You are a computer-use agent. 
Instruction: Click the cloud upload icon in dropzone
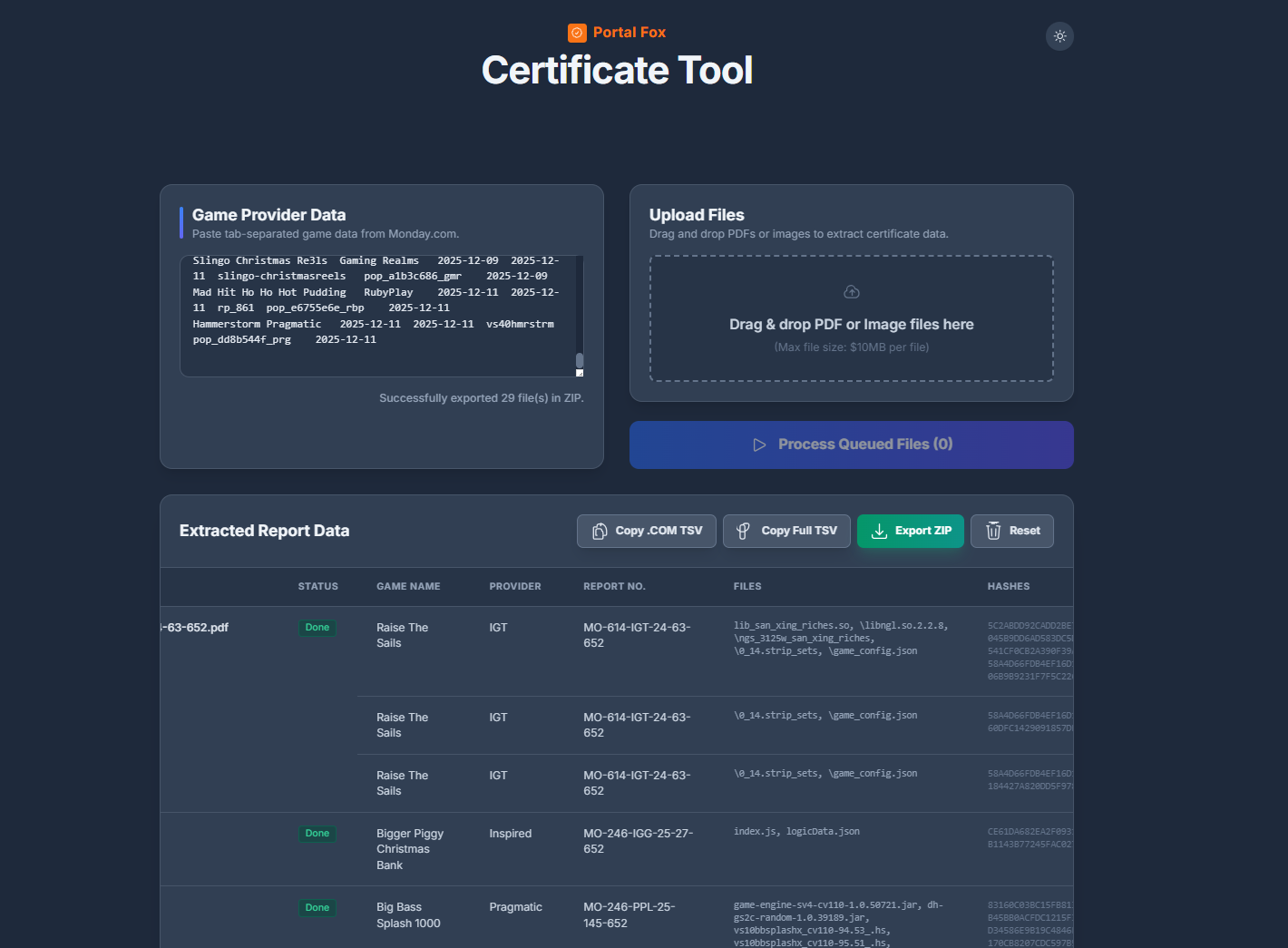(852, 292)
